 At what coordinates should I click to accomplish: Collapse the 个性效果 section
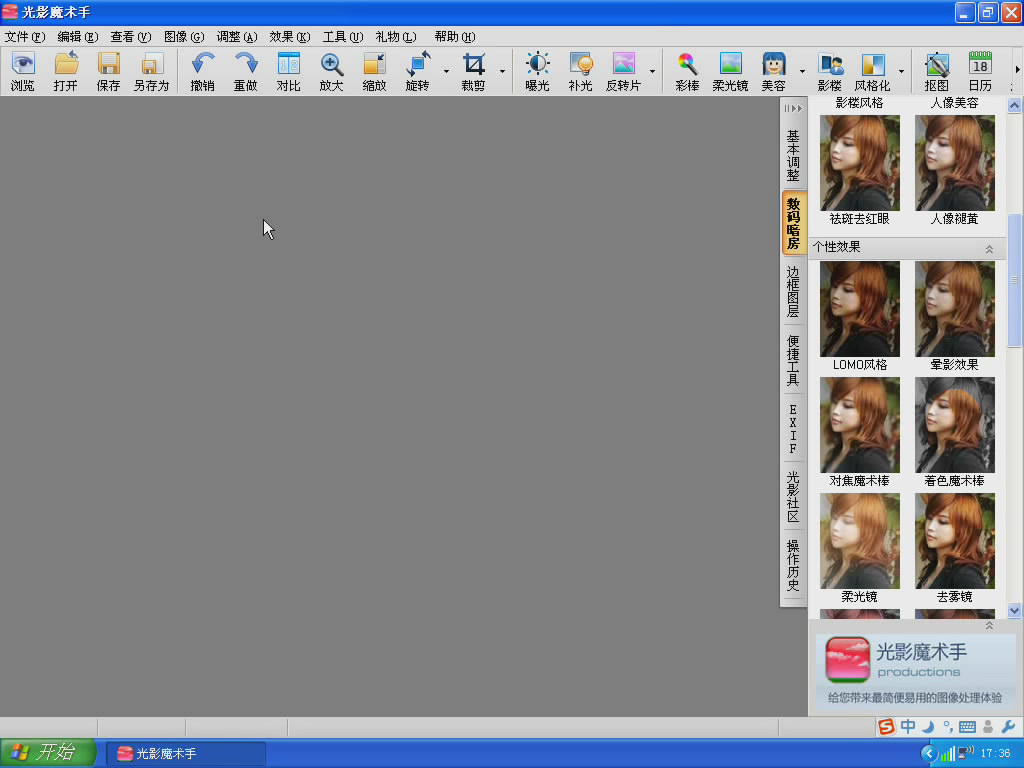click(989, 249)
